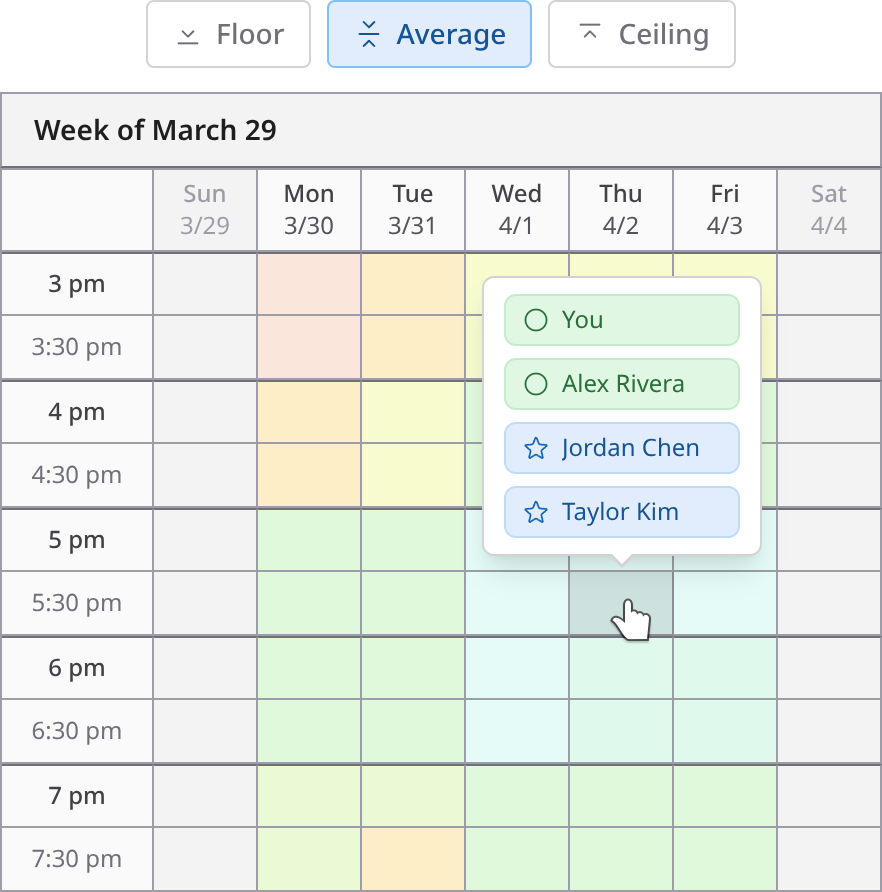Click the star icon beside Taylor Kim
The width and height of the screenshot is (882, 892).
pos(536,512)
